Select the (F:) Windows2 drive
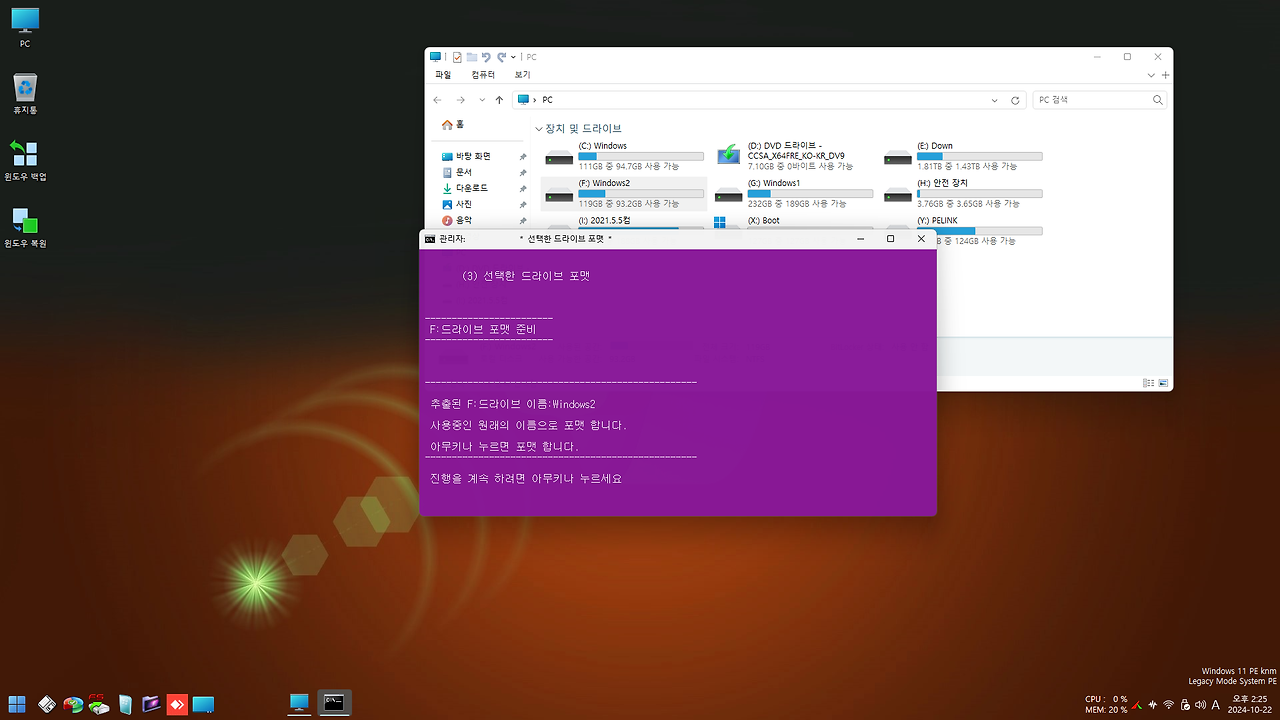Viewport: 1280px width, 720px height. coord(624,193)
